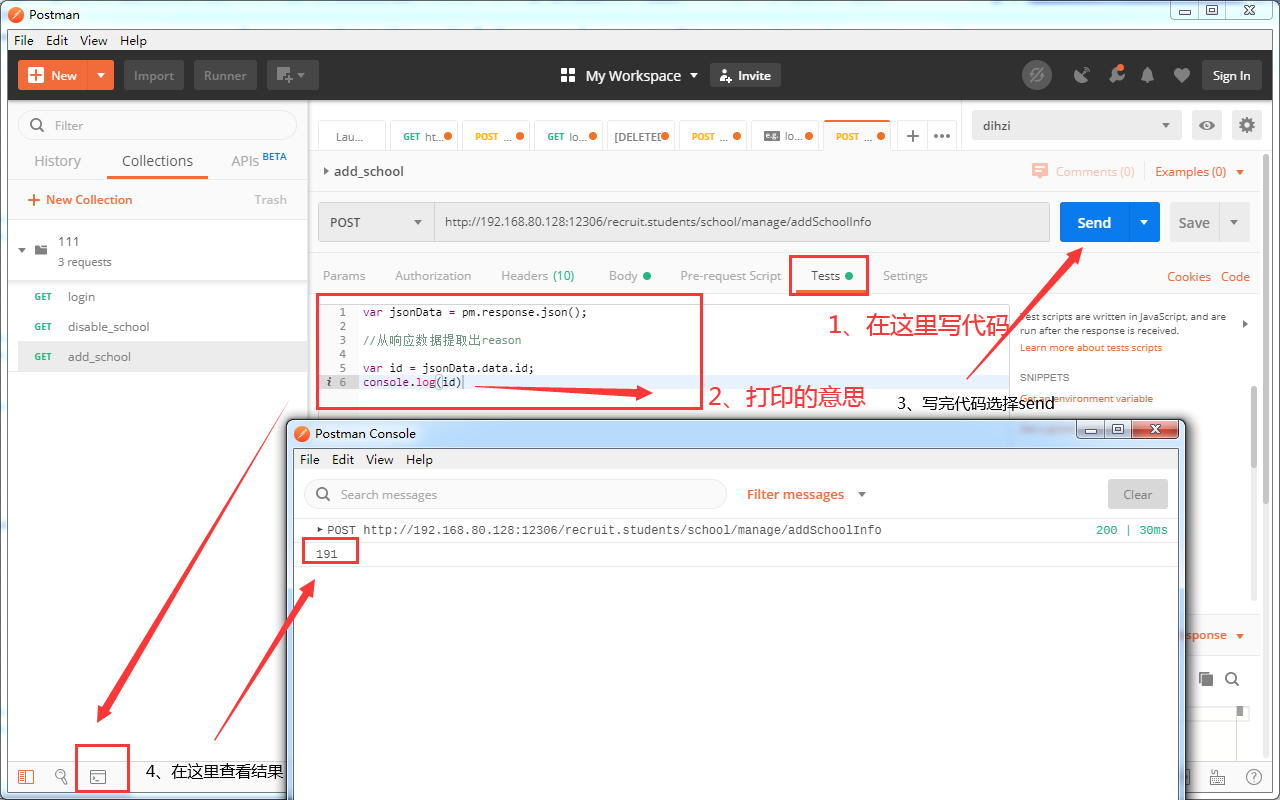
Task: Open the login request in the sidebar
Action: click(x=81, y=296)
